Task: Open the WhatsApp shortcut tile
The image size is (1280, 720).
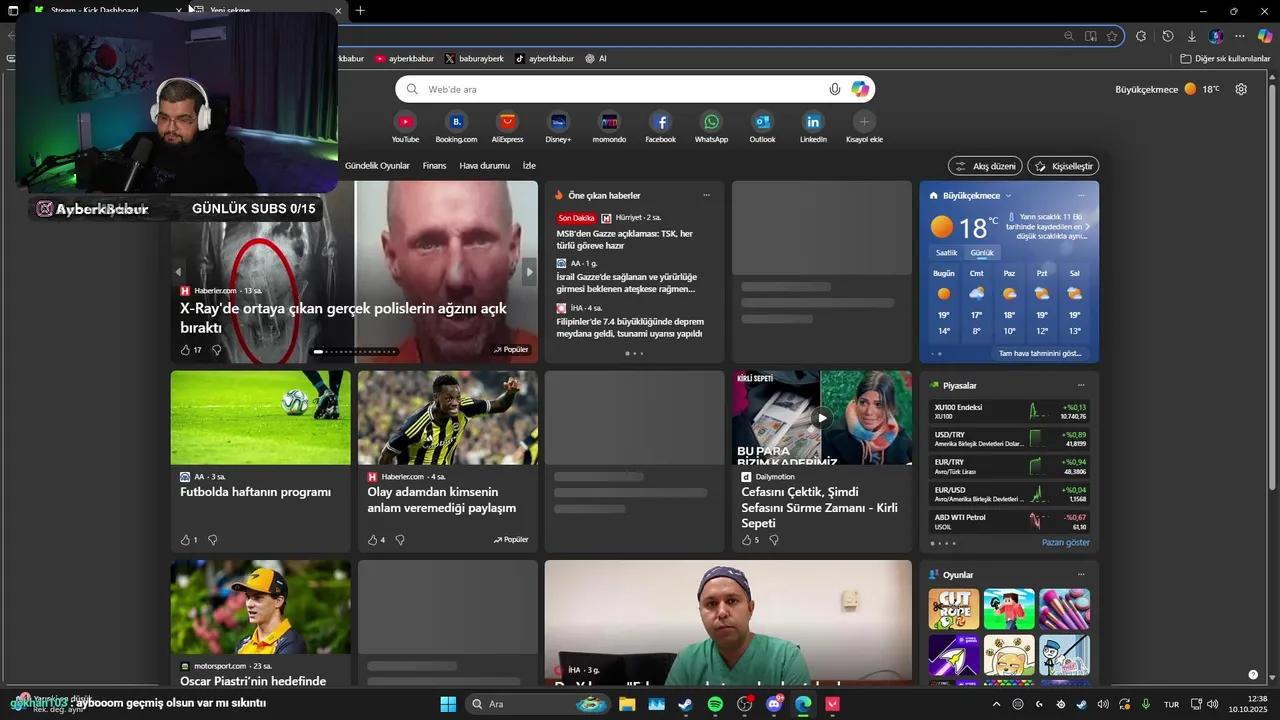Action: coord(711,121)
